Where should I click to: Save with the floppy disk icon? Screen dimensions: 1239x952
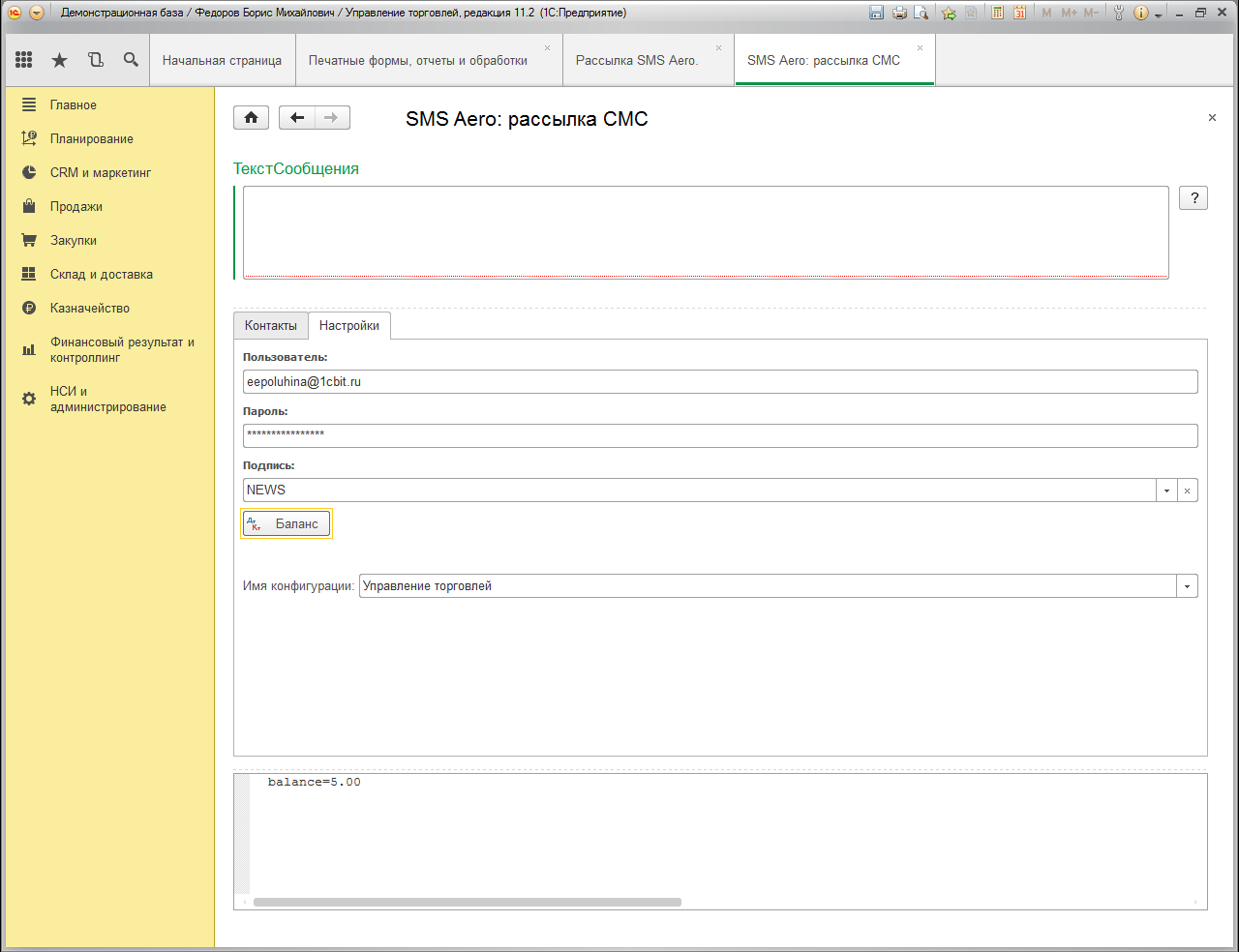point(877,13)
